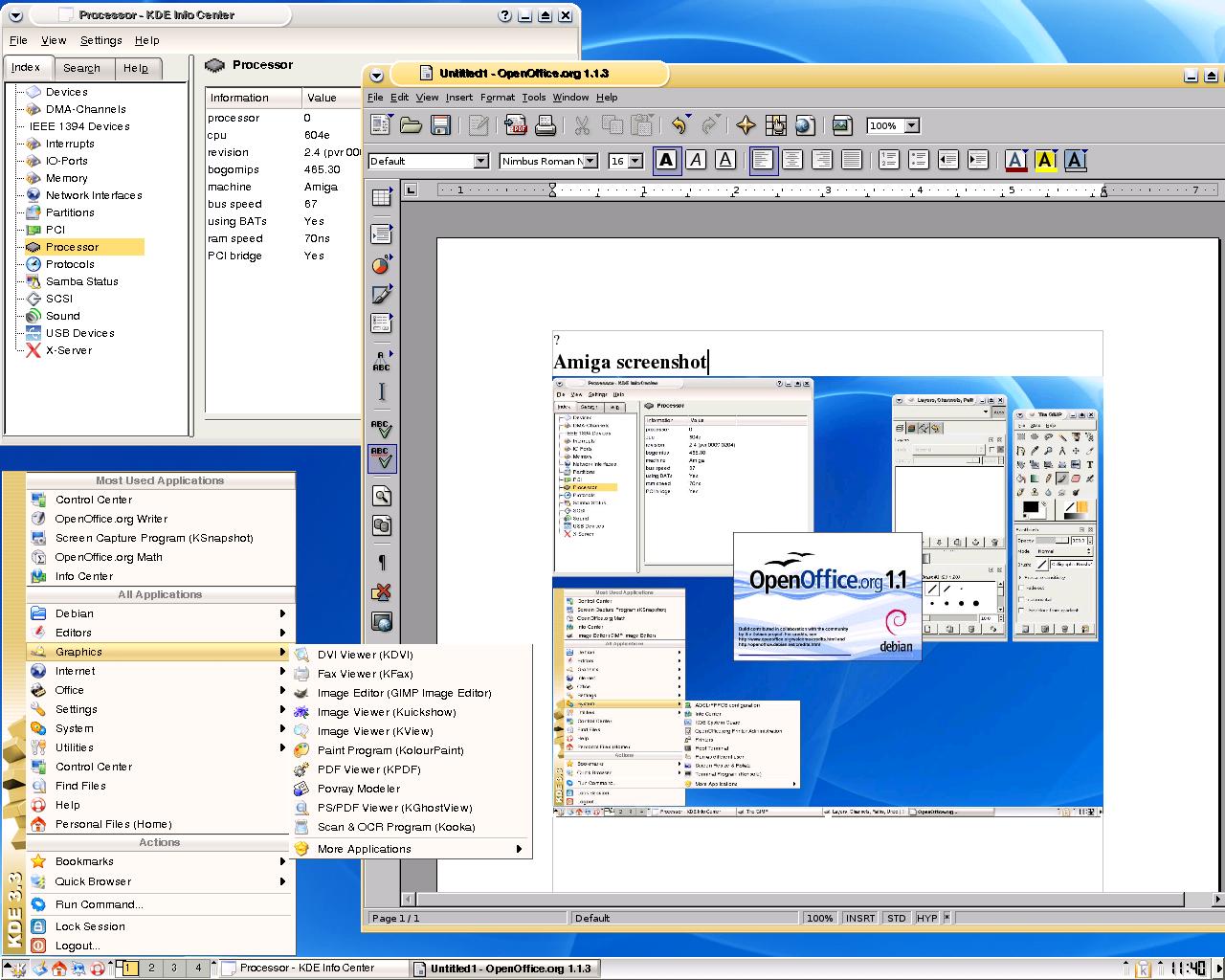
Task: Expand More Applications in the Graphics submenu
Action: 412,849
